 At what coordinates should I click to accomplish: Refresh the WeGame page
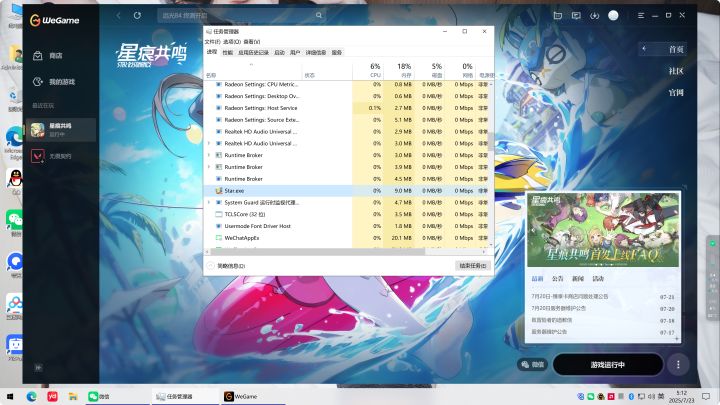coord(137,16)
